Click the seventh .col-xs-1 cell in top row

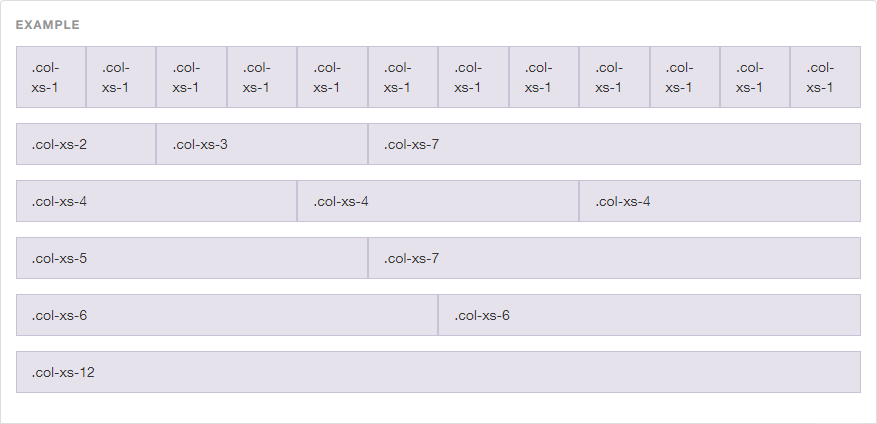[473, 77]
